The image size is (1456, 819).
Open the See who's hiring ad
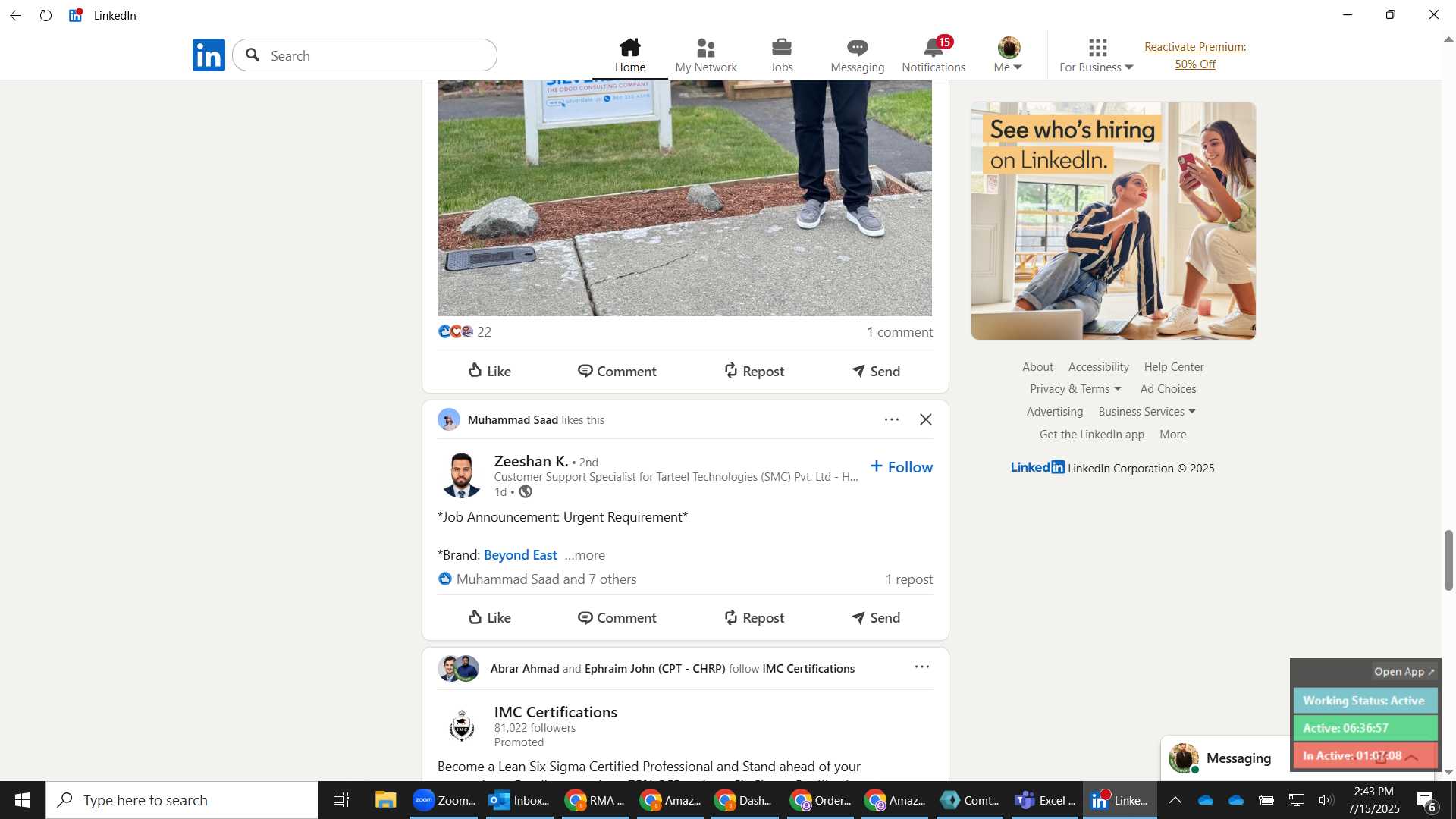1113,221
